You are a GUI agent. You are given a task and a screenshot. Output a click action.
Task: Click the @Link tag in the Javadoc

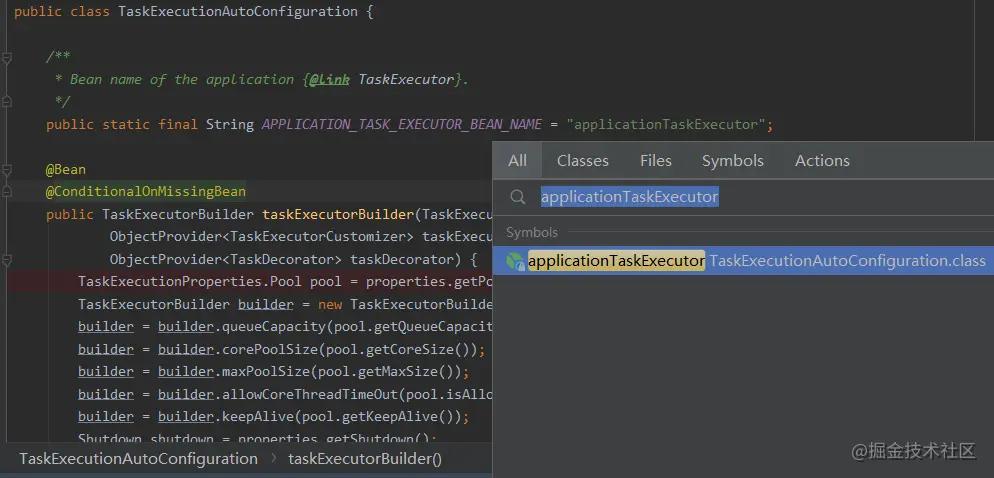click(x=329, y=79)
